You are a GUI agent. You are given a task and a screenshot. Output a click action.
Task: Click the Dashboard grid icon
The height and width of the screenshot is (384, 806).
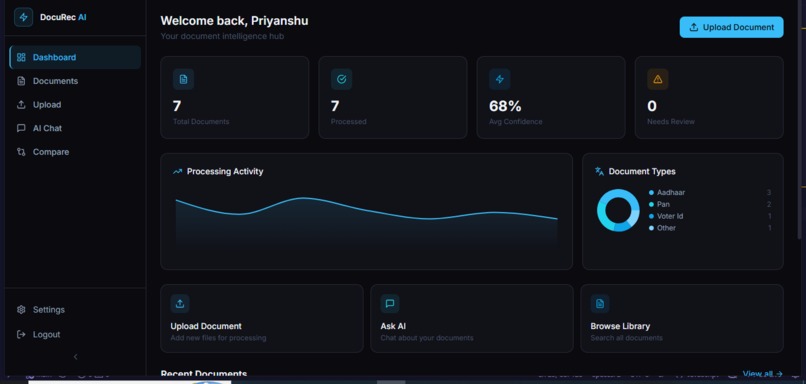tap(21, 57)
